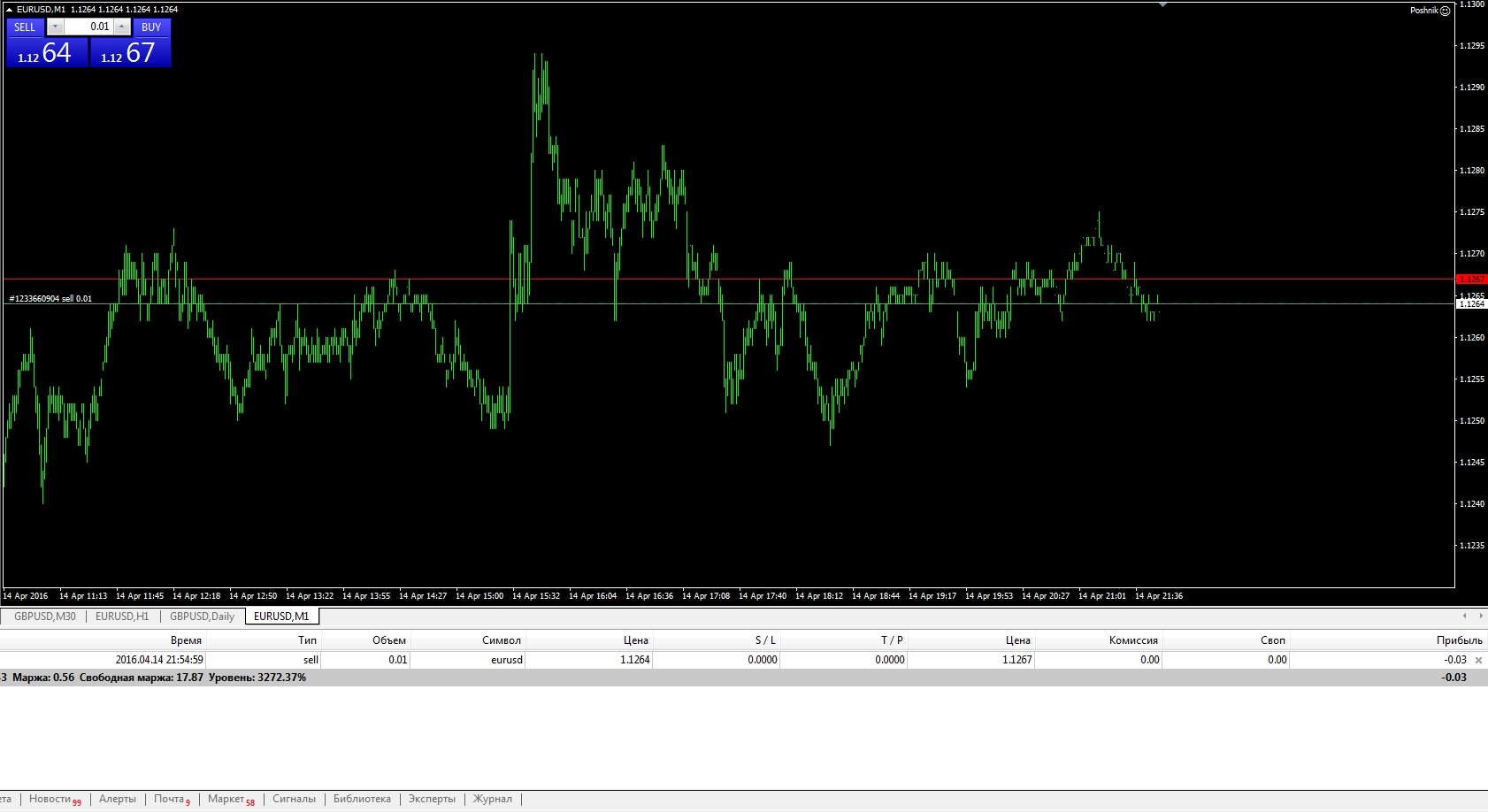Switch to the EURUSD,H1 chart tab
Screen dimensions: 1488x812
click(122, 617)
